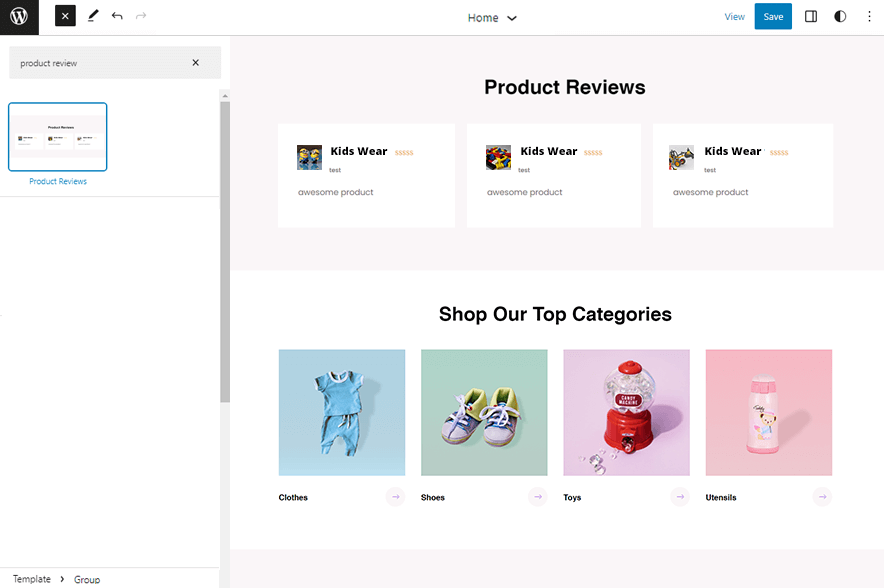The image size is (884, 588).
Task: Clear the product review search query
Action: point(196,62)
